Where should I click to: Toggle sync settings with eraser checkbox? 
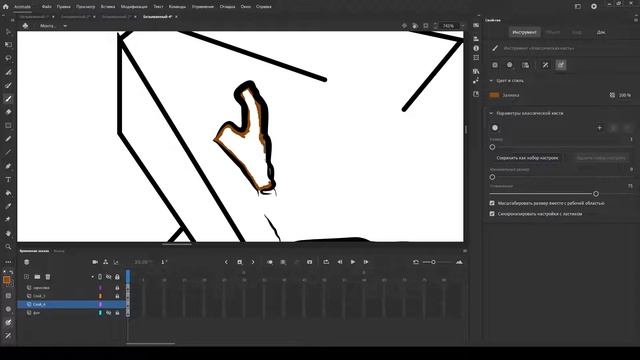point(492,213)
